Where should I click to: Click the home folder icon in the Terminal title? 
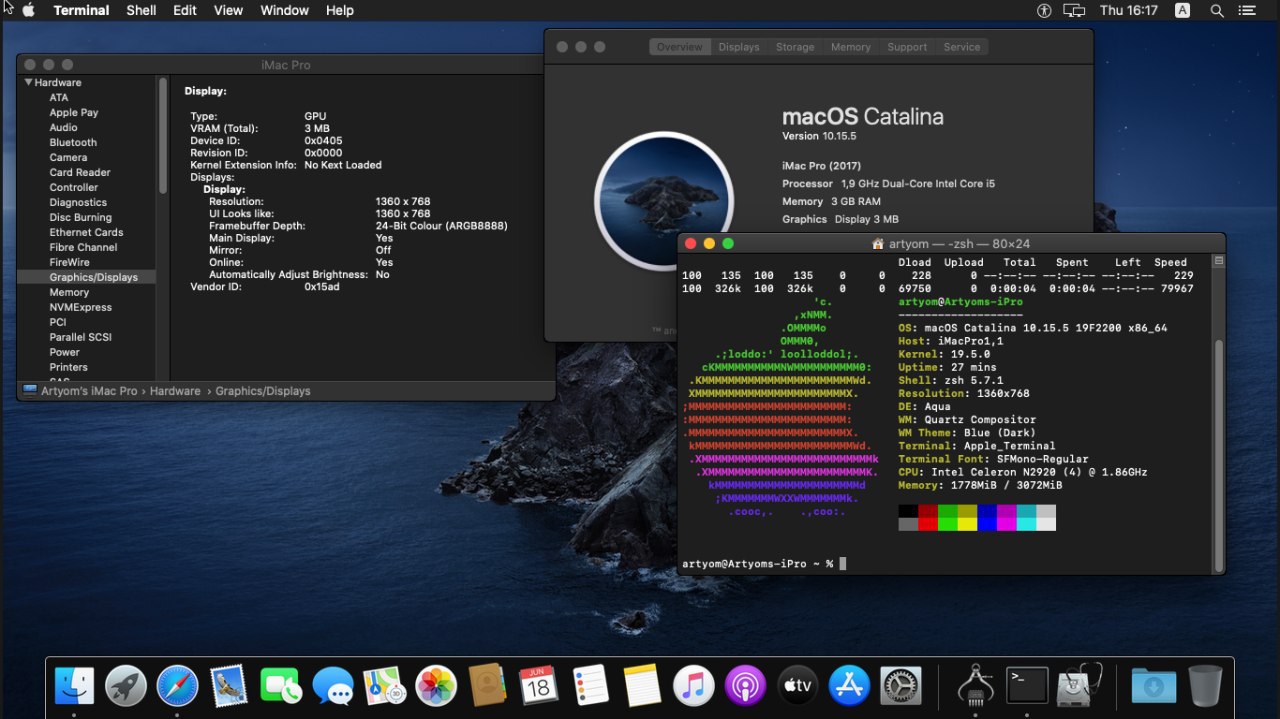(878, 243)
